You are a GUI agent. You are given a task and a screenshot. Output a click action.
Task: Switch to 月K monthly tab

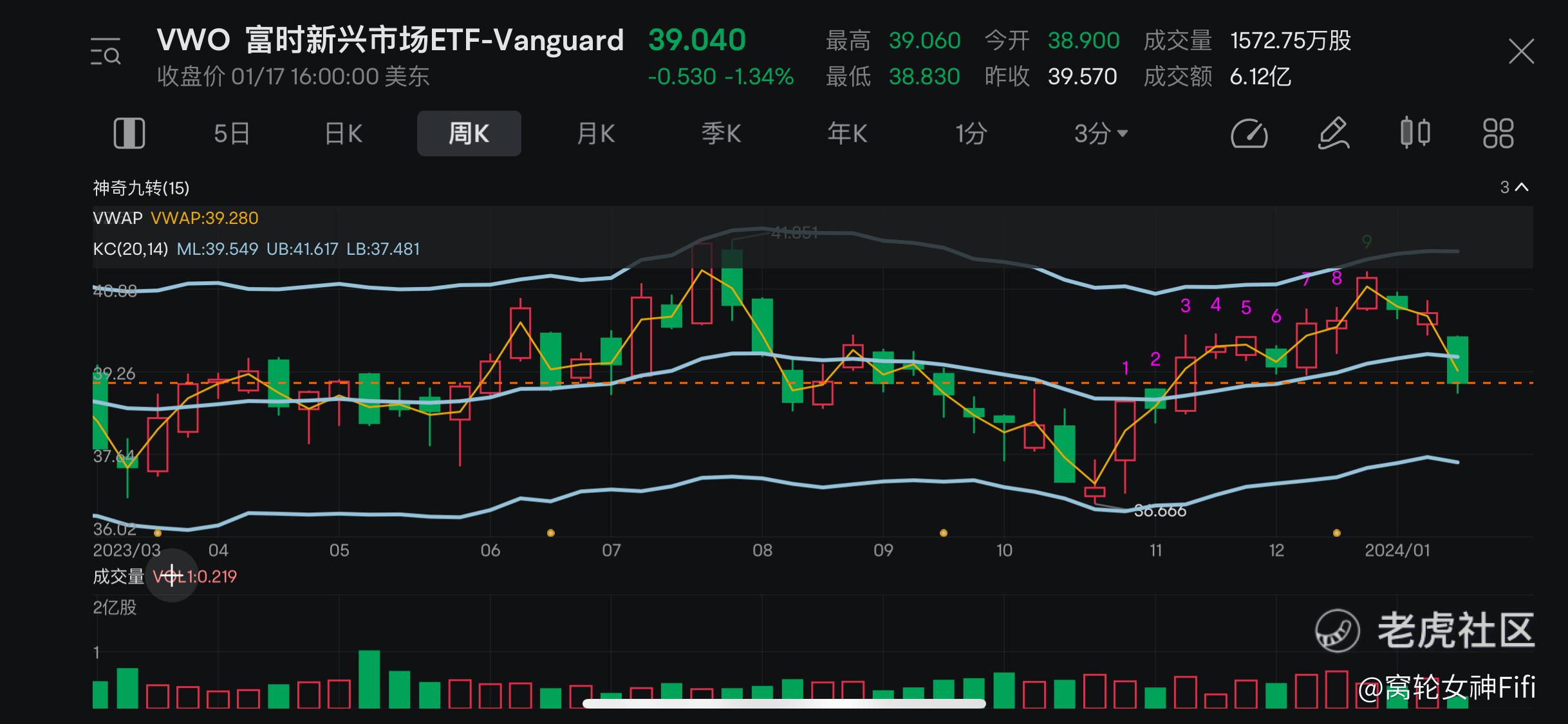click(x=595, y=134)
